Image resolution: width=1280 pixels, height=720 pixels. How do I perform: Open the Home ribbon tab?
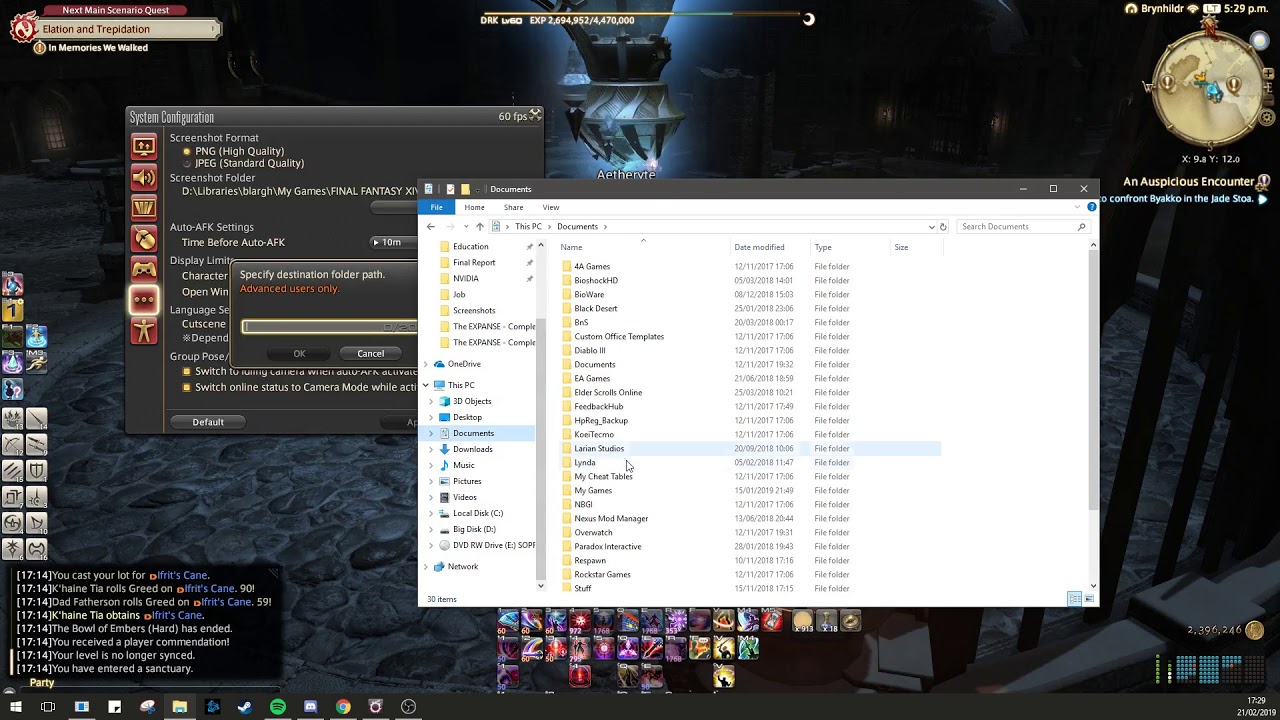(474, 207)
